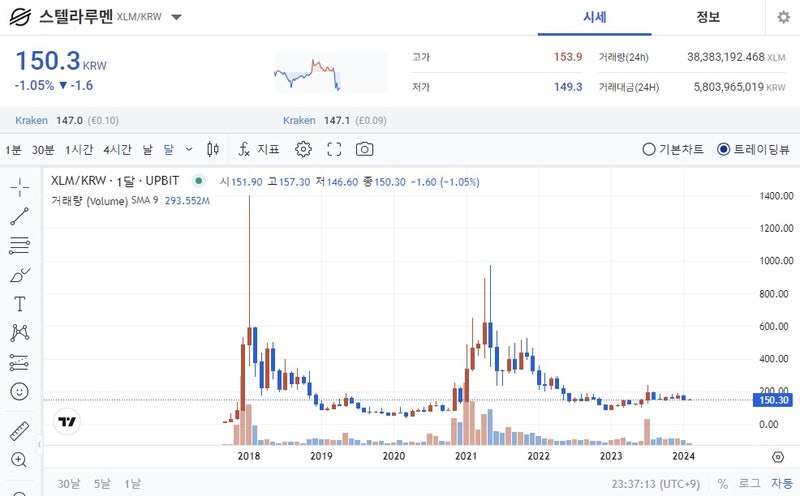Viewport: 800px width, 496px height.
Task: Click the 거래대금 value 5,803,965,019 KRW
Action: [x=739, y=87]
